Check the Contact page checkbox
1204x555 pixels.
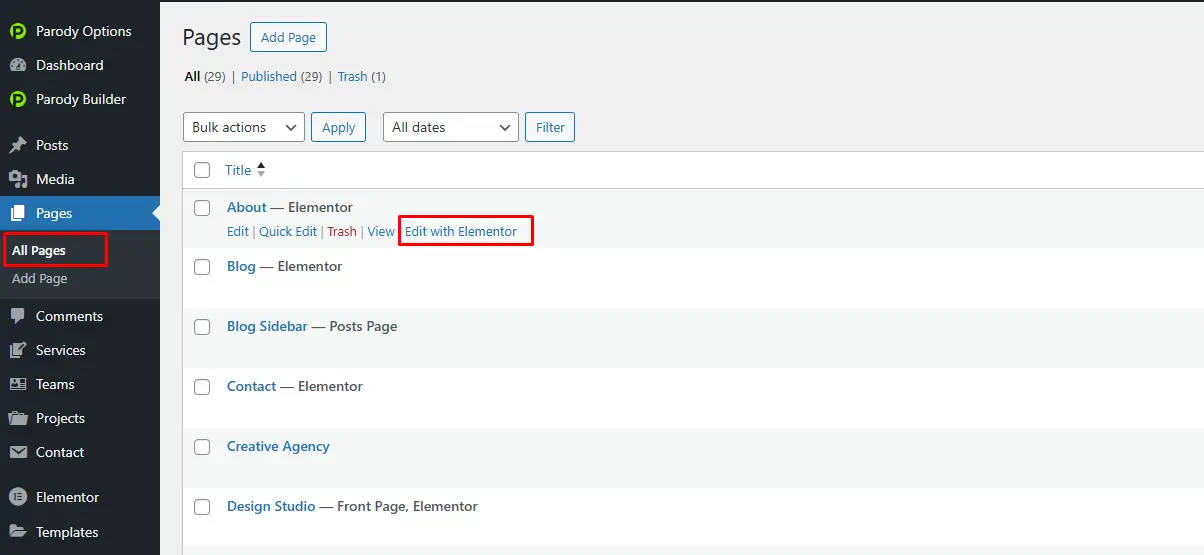point(202,387)
